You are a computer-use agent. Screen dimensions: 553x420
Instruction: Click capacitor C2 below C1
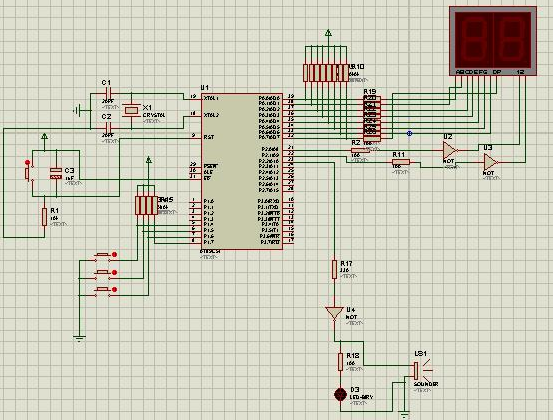click(109, 128)
